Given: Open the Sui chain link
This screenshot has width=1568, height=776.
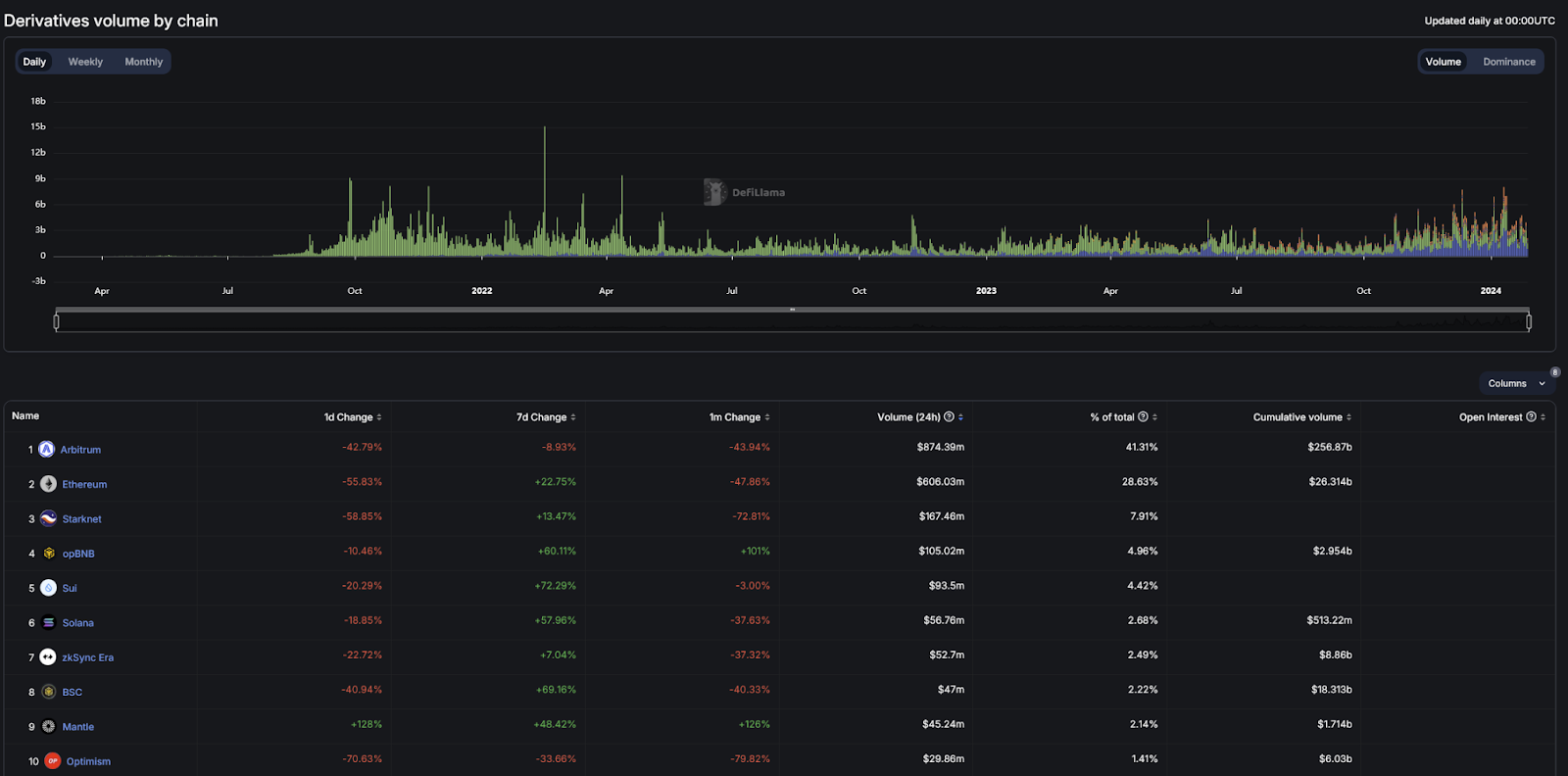Looking at the screenshot, I should tap(70, 588).
